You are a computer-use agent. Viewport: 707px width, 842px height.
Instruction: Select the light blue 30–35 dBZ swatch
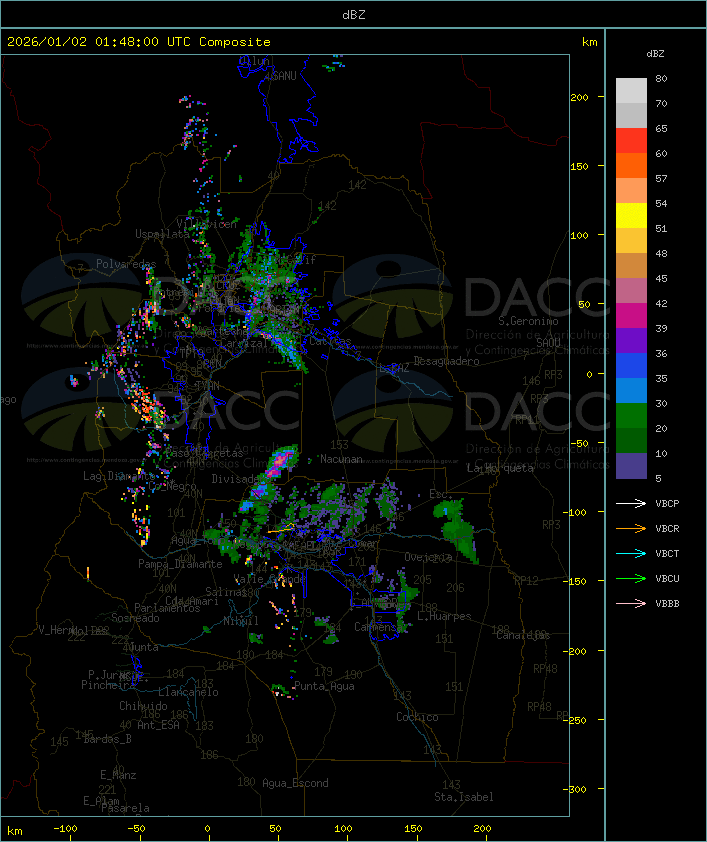point(631,390)
